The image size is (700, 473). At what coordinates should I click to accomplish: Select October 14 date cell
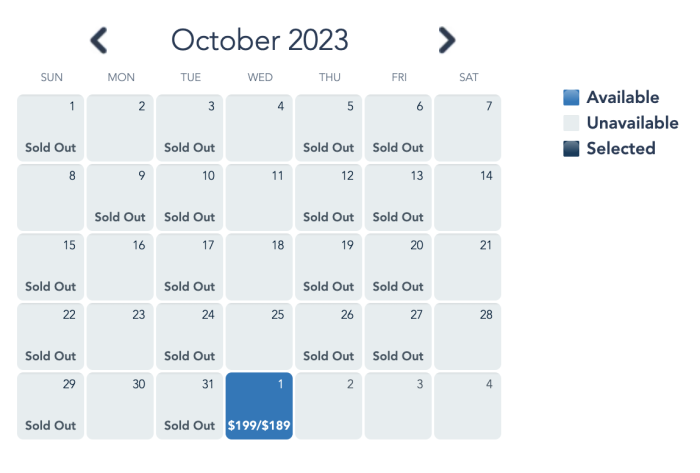(x=467, y=197)
